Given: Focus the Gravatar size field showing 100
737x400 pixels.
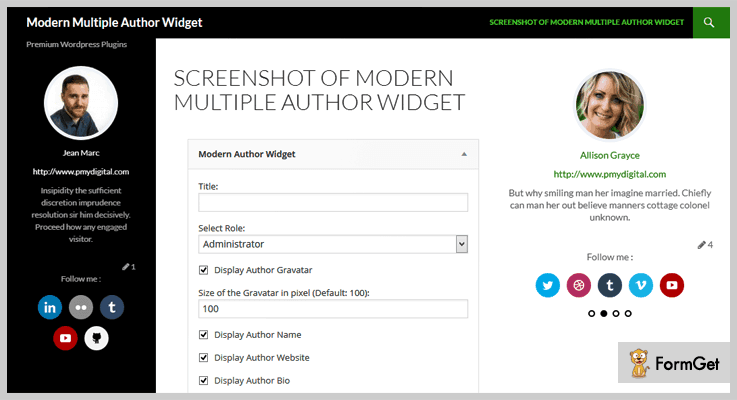Looking at the screenshot, I should pyautogui.click(x=333, y=309).
